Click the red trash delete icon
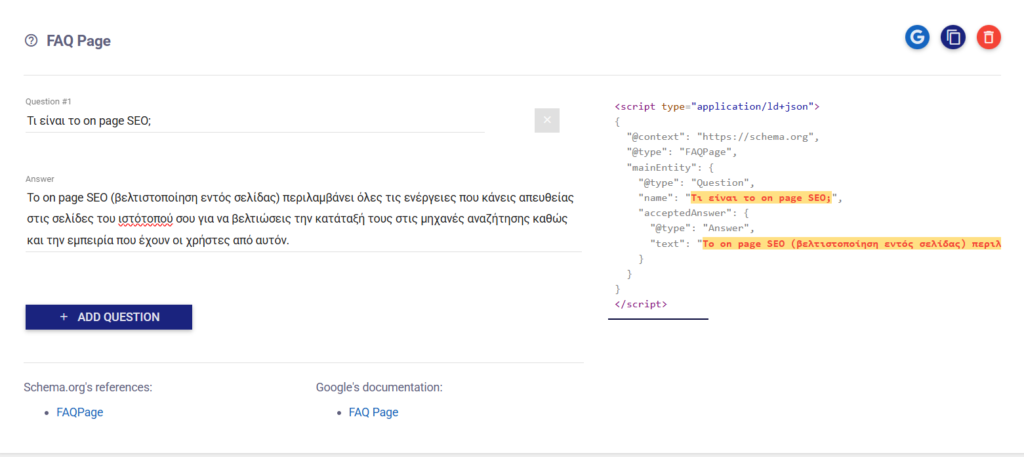Image resolution: width=1024 pixels, height=457 pixels. [988, 37]
